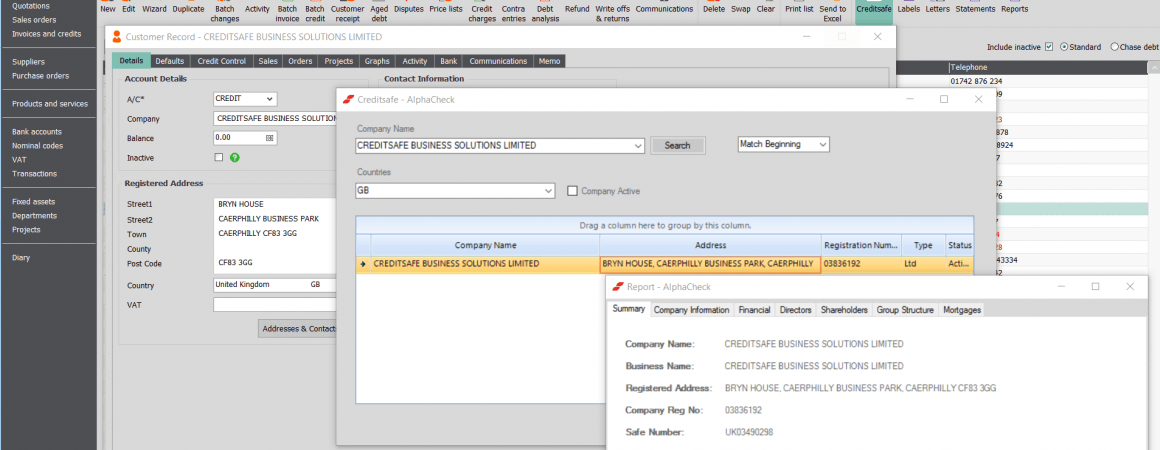Select the Chase debt radio button
This screenshot has width=1160, height=450.
pyautogui.click(x=1114, y=47)
